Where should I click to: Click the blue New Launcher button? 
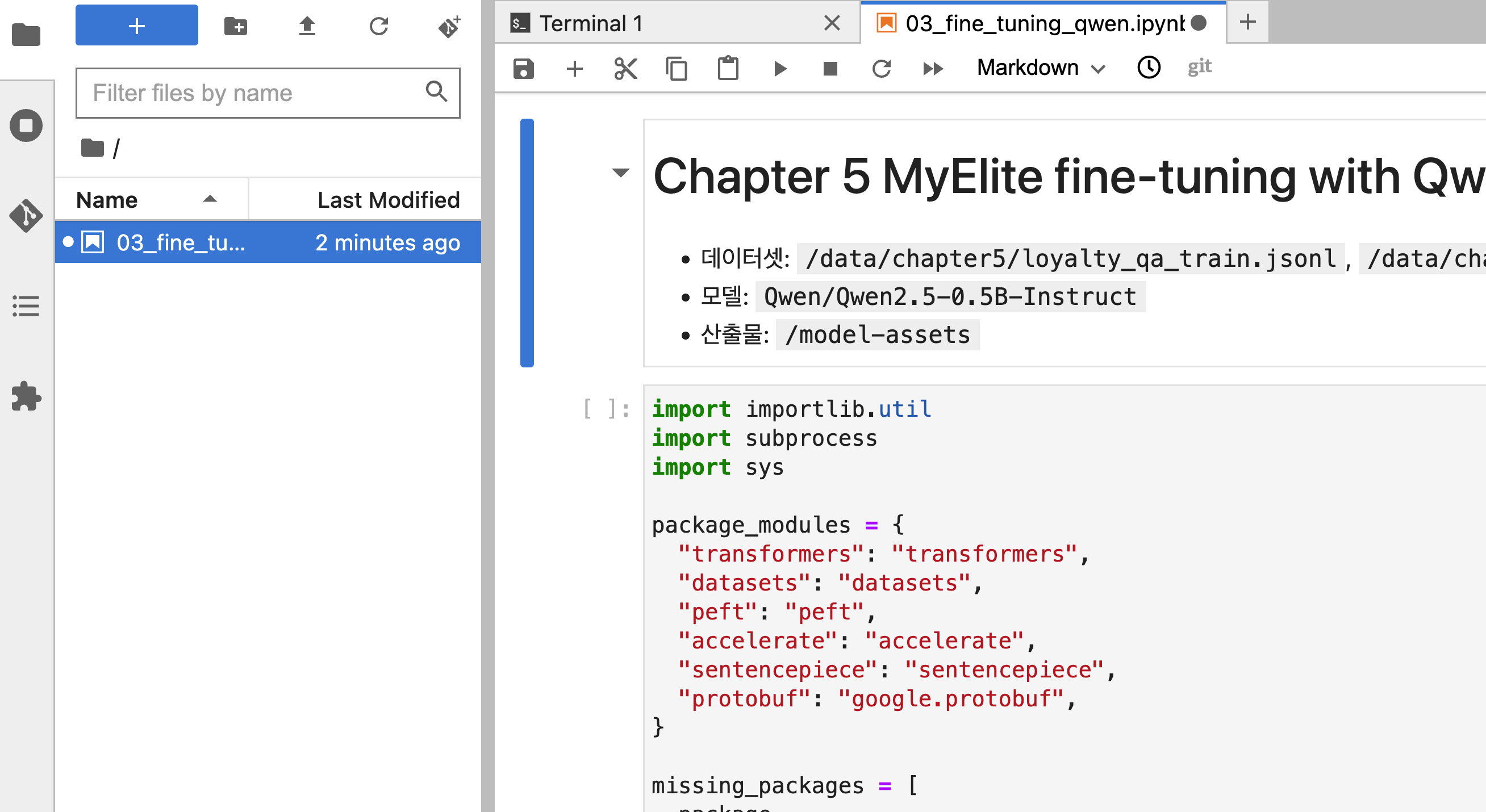point(137,25)
